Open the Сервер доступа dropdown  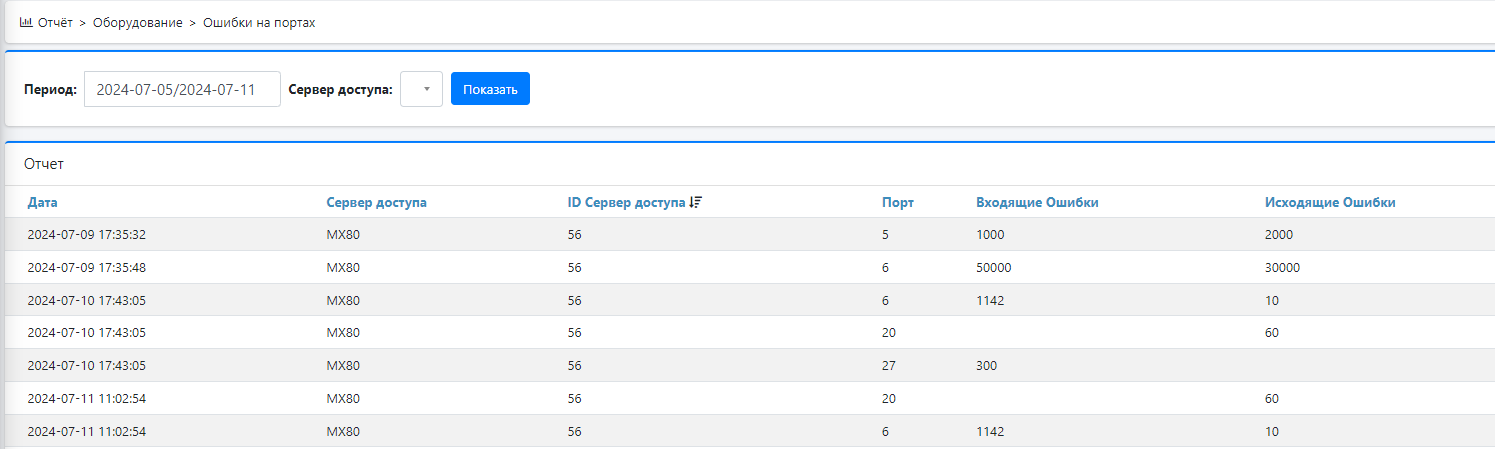click(421, 89)
